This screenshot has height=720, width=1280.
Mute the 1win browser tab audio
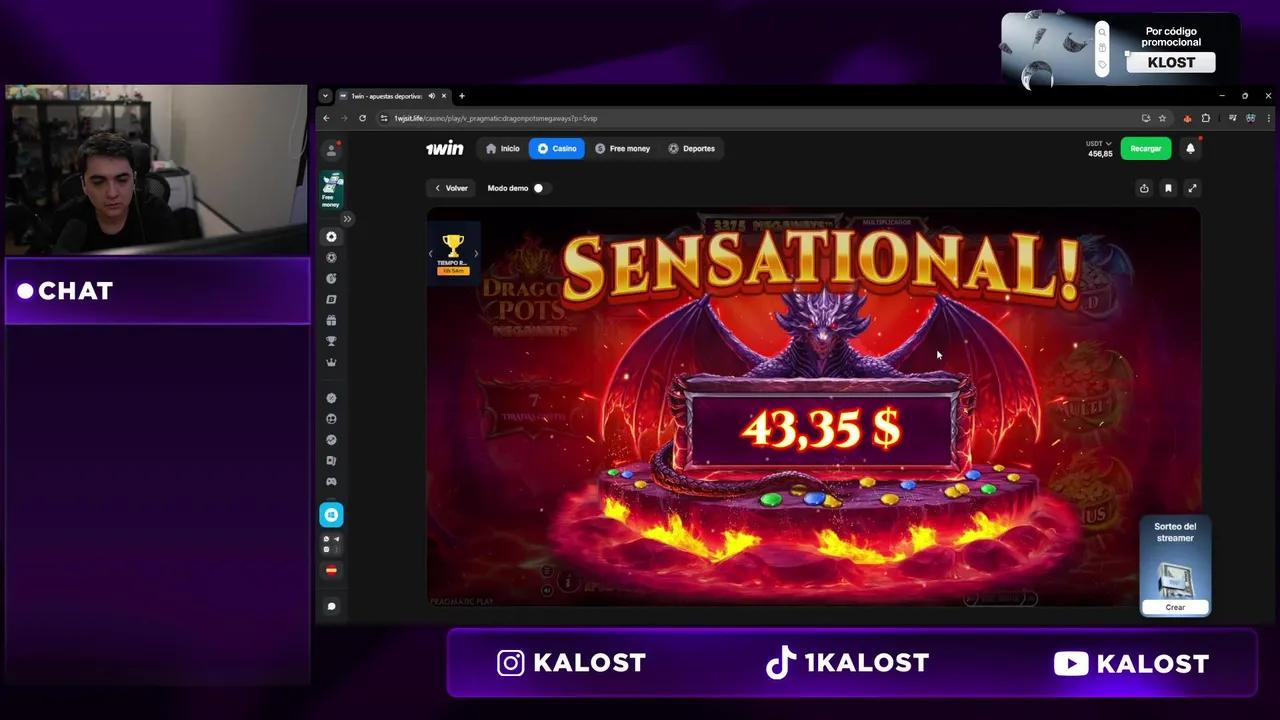tap(432, 96)
